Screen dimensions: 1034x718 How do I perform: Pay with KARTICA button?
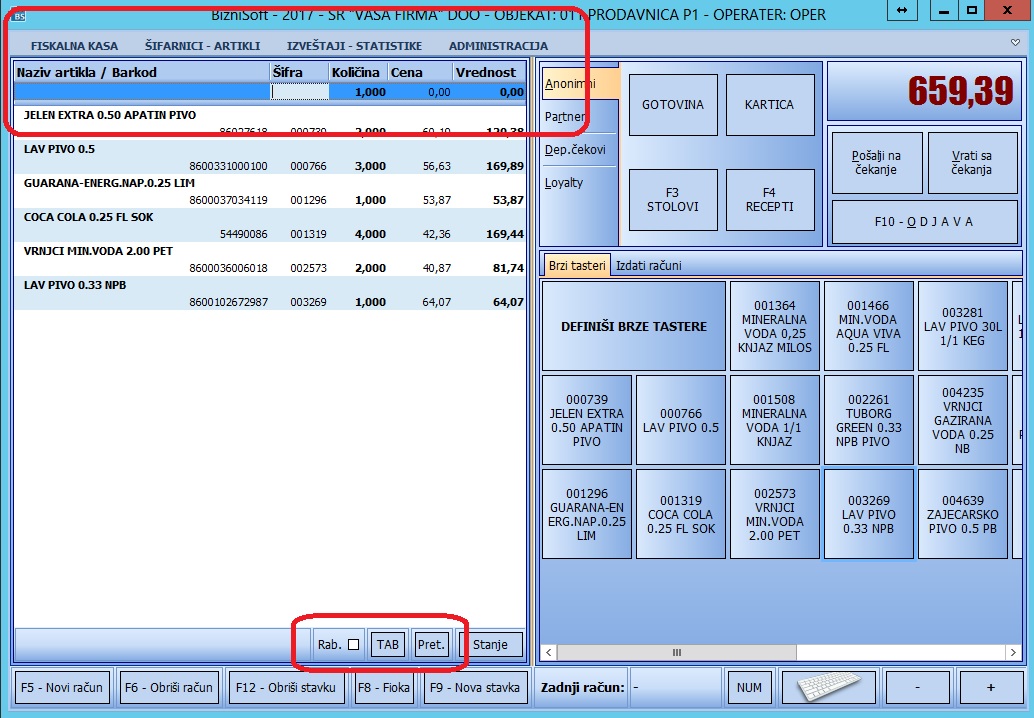[x=770, y=104]
